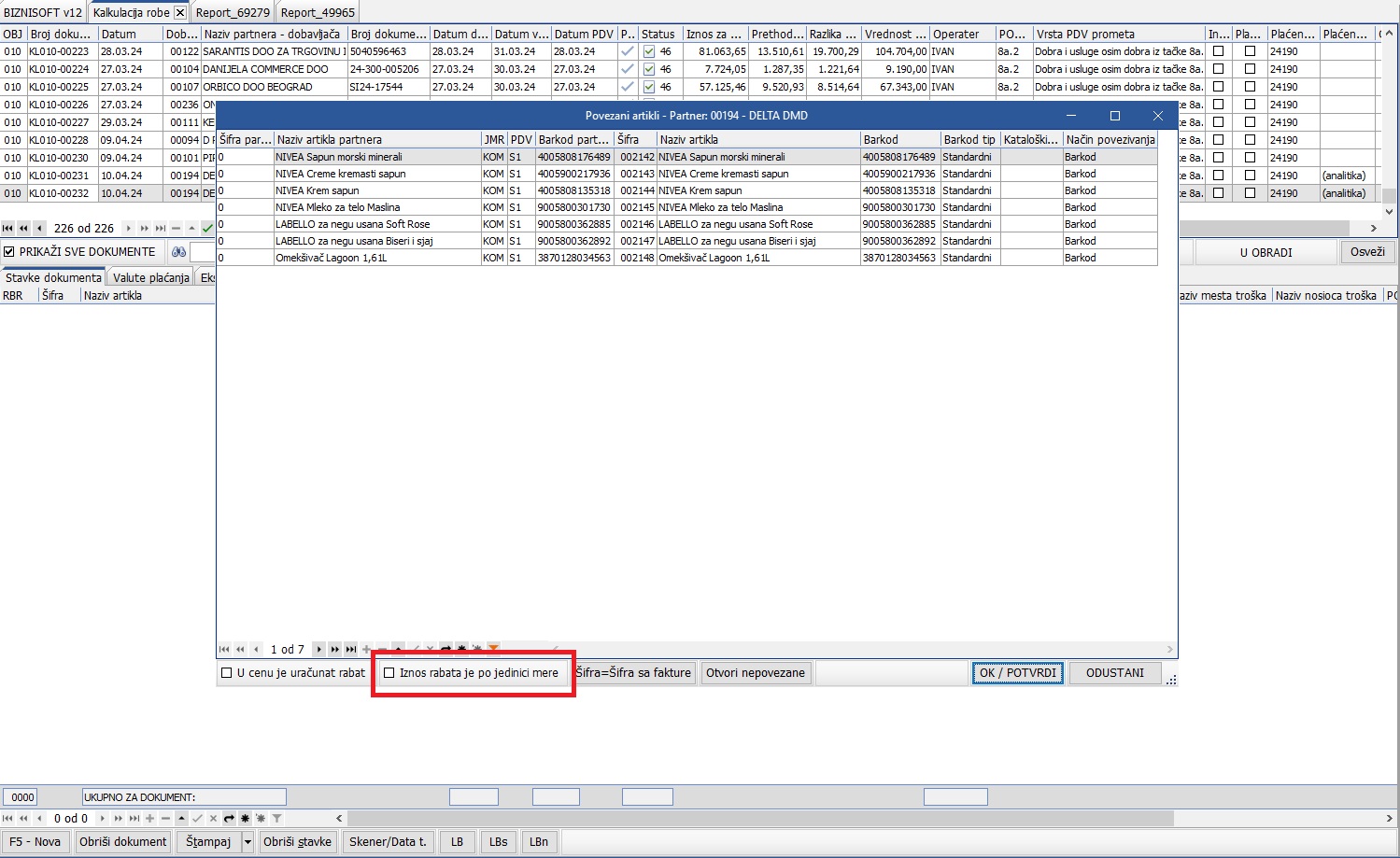Click ODUSTANI to cancel dialog
The image size is (1400, 858).
point(1115,673)
